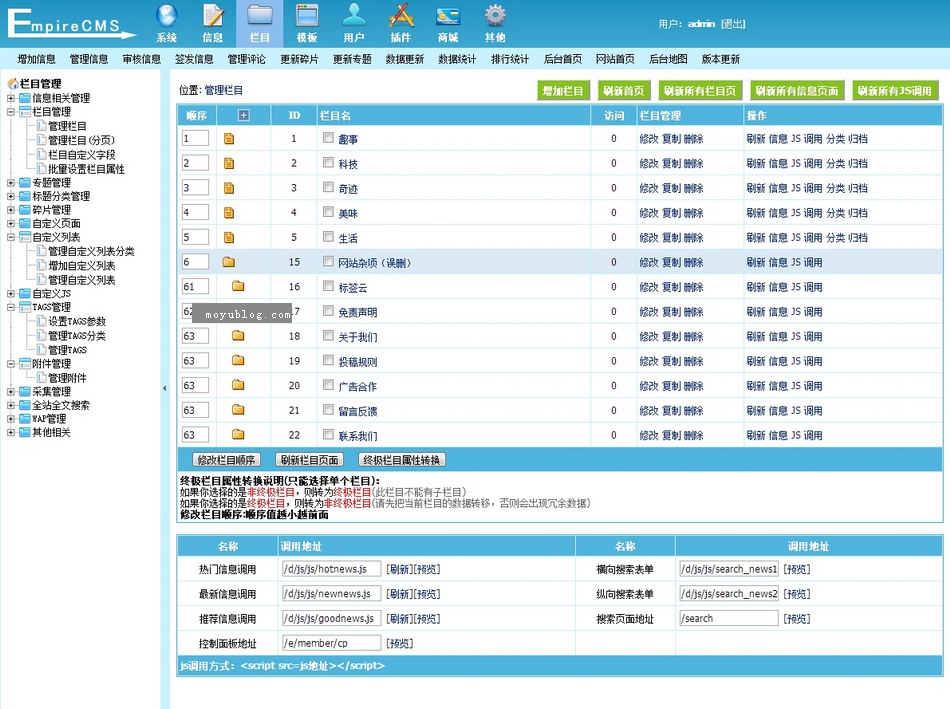950x709 pixels.
Task: Expand the 信息相关管理 tree node
Action: [x=10, y=98]
